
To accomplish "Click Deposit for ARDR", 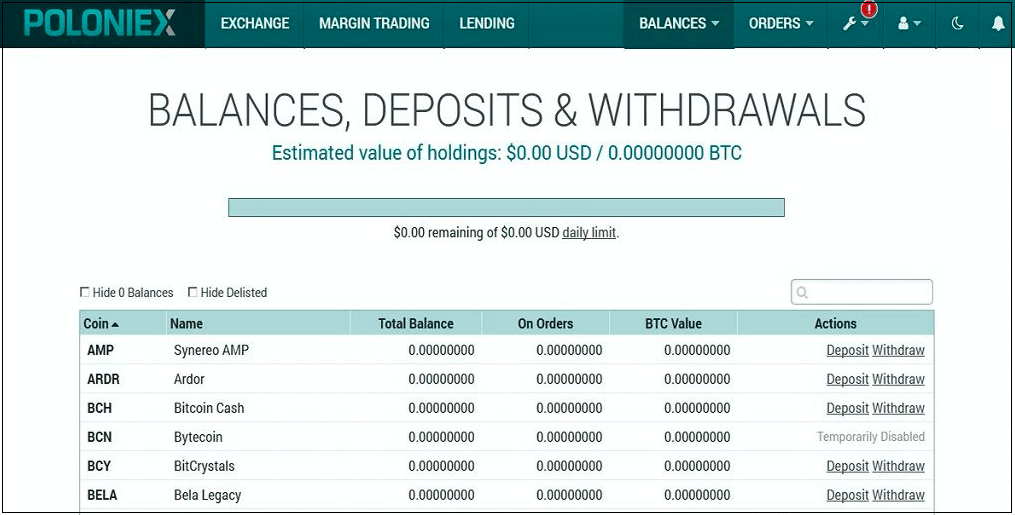I will point(847,379).
